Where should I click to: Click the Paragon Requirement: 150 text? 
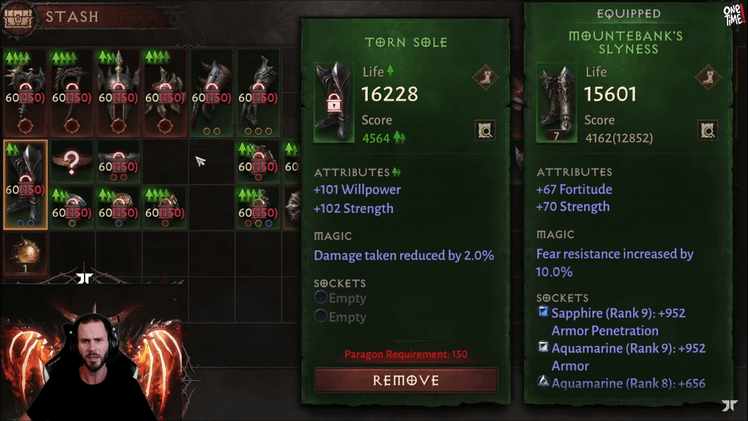click(x=406, y=355)
